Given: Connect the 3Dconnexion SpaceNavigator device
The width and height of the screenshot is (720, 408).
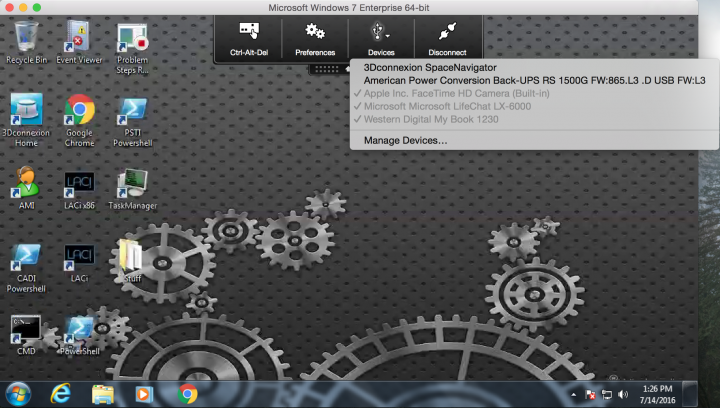Looking at the screenshot, I should (428, 67).
